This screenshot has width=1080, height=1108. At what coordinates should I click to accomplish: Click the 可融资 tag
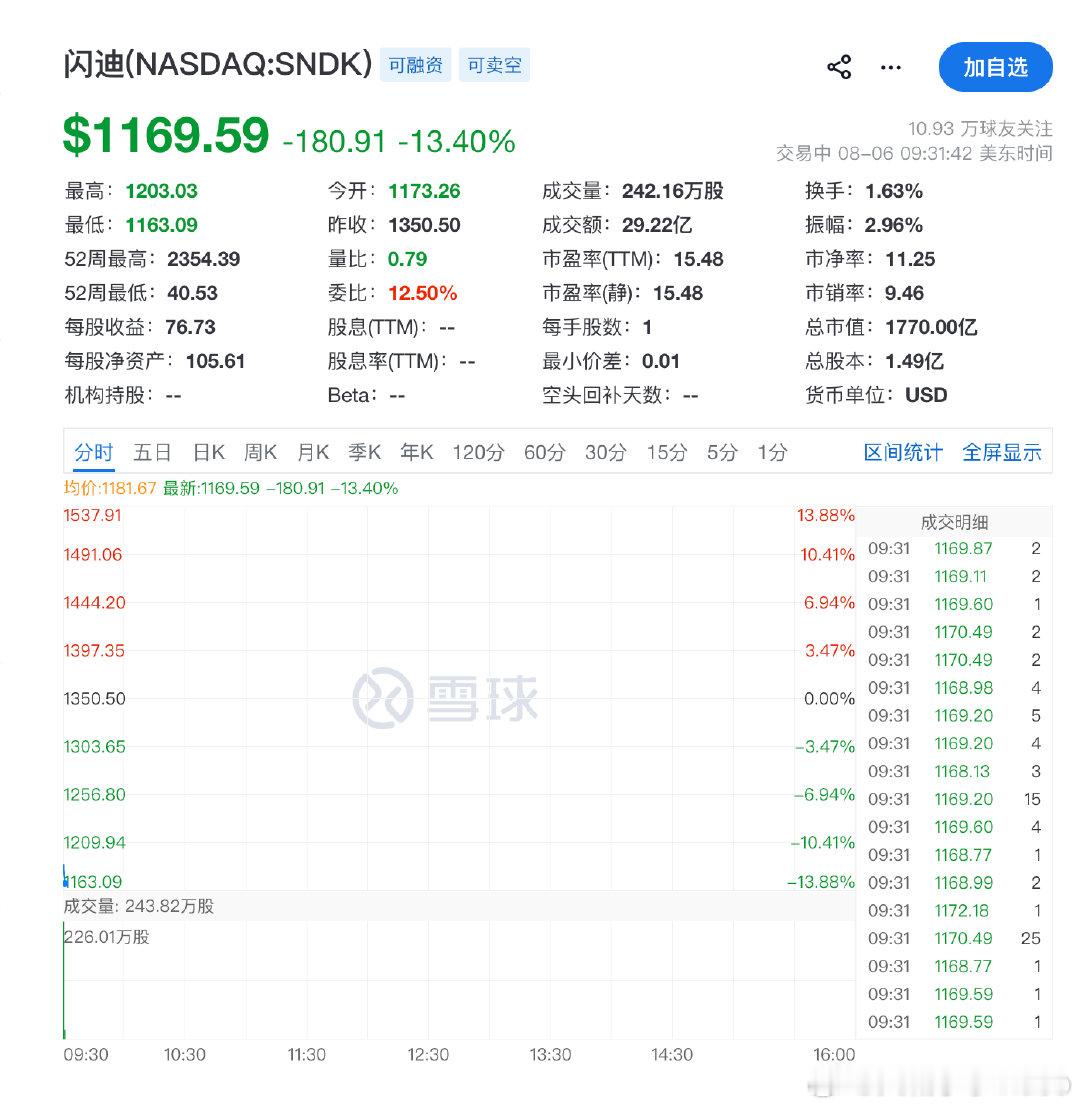pos(416,65)
